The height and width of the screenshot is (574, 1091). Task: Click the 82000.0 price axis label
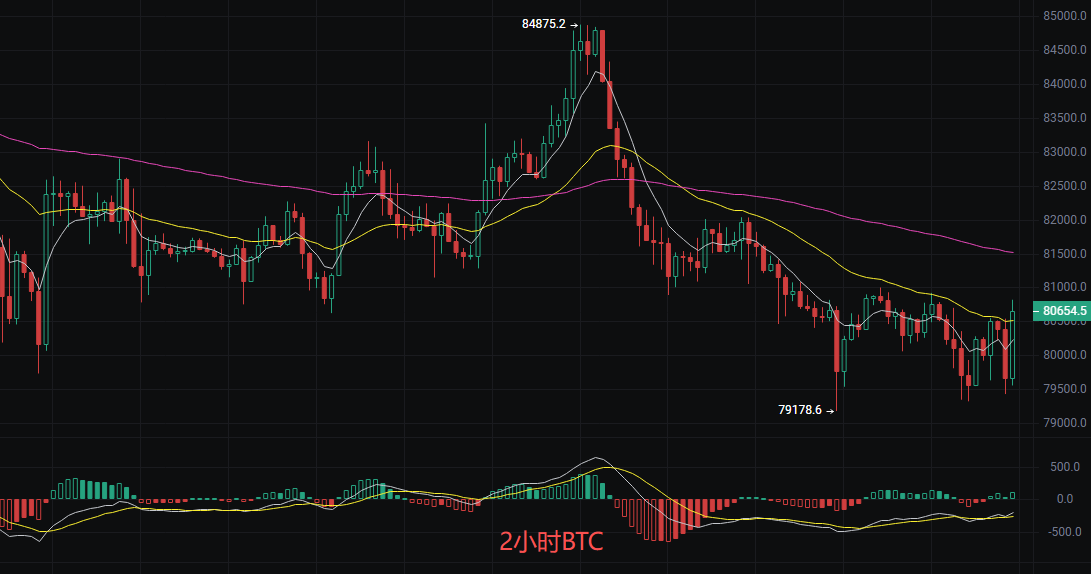pos(1065,219)
